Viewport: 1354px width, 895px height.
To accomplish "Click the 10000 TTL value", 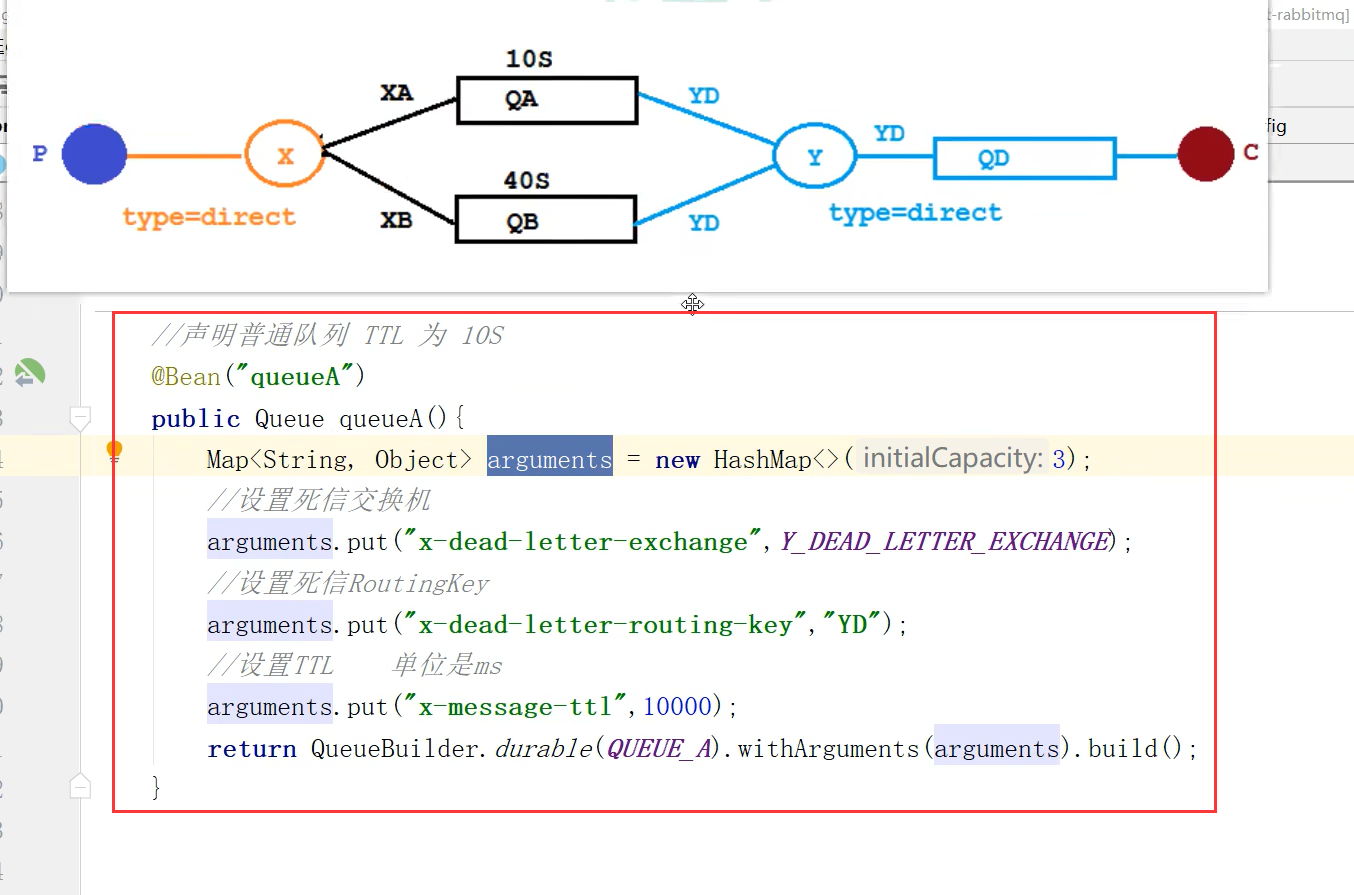I will click(x=677, y=707).
